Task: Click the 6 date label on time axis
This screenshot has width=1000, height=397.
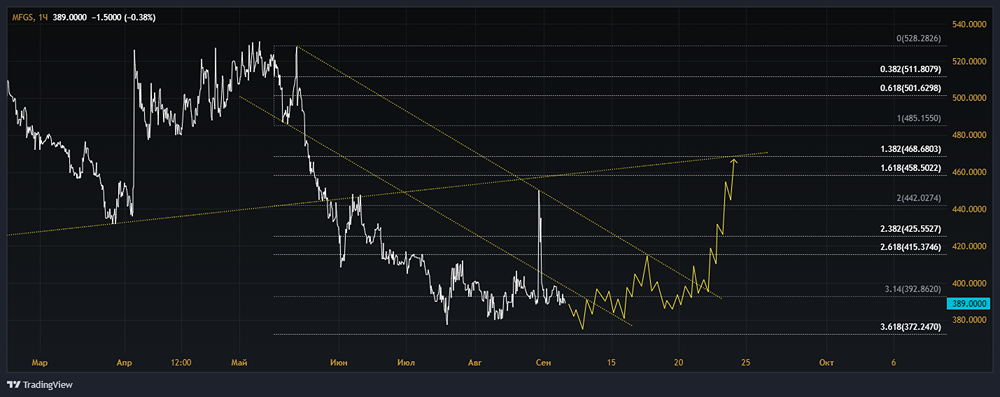Action: pyautogui.click(x=893, y=363)
